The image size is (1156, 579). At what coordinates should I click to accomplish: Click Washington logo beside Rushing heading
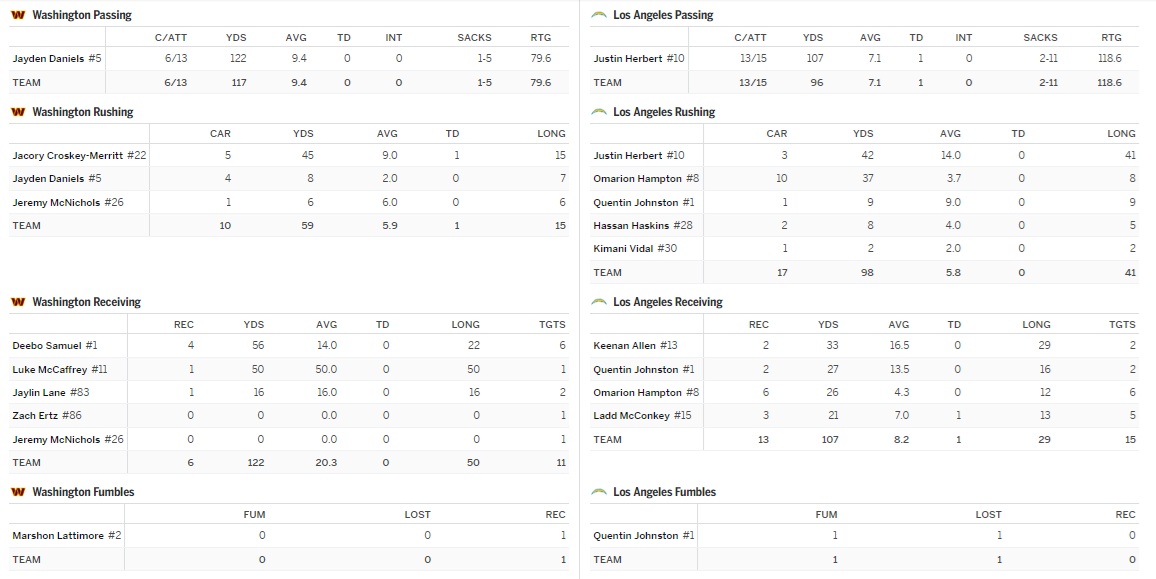click(18, 112)
